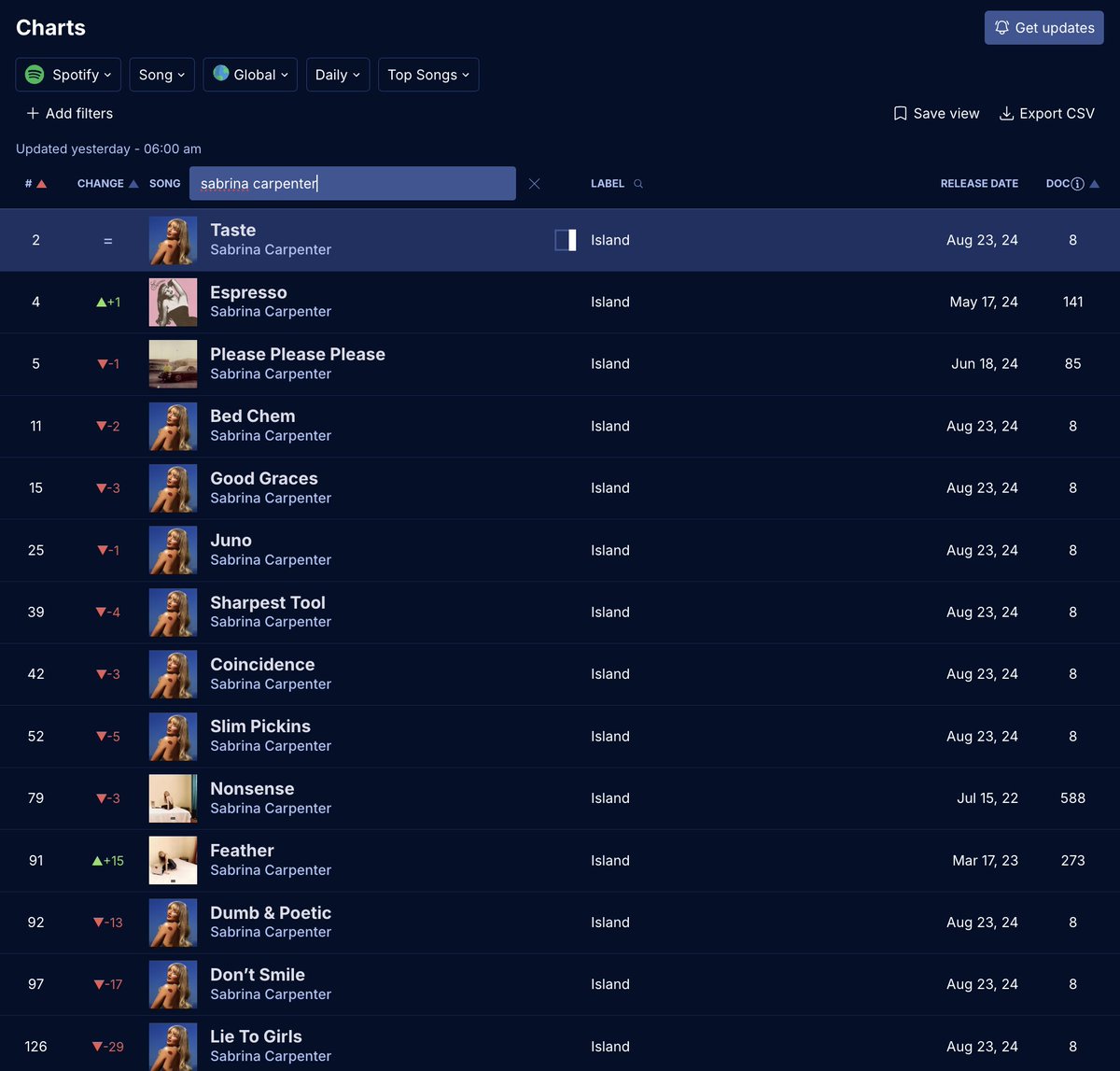1120x1071 pixels.
Task: Click release date Jul 15, 22
Action: point(987,798)
